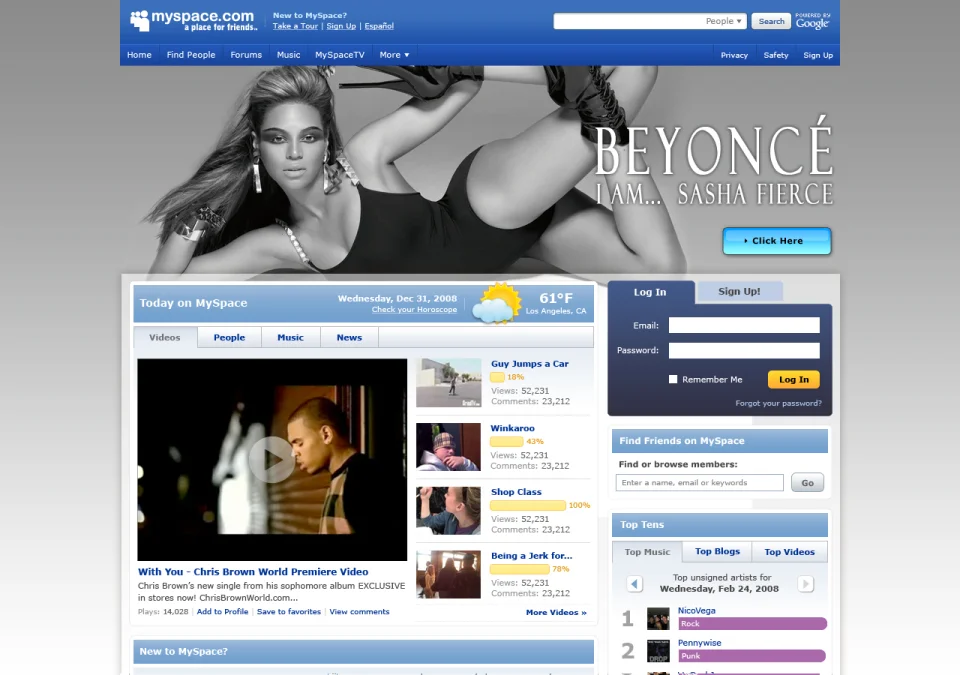
Task: Select the Log In tab
Action: 650,292
